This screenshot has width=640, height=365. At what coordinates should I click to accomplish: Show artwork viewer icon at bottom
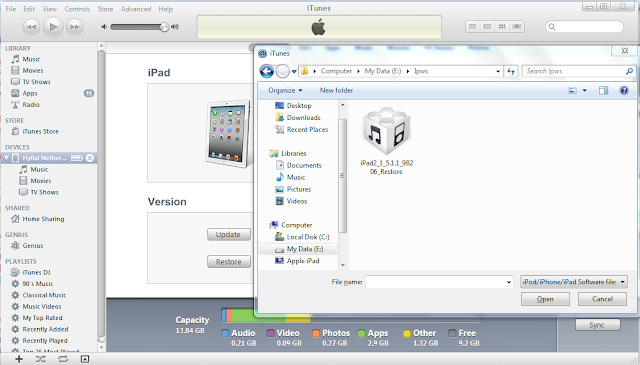tap(84, 359)
